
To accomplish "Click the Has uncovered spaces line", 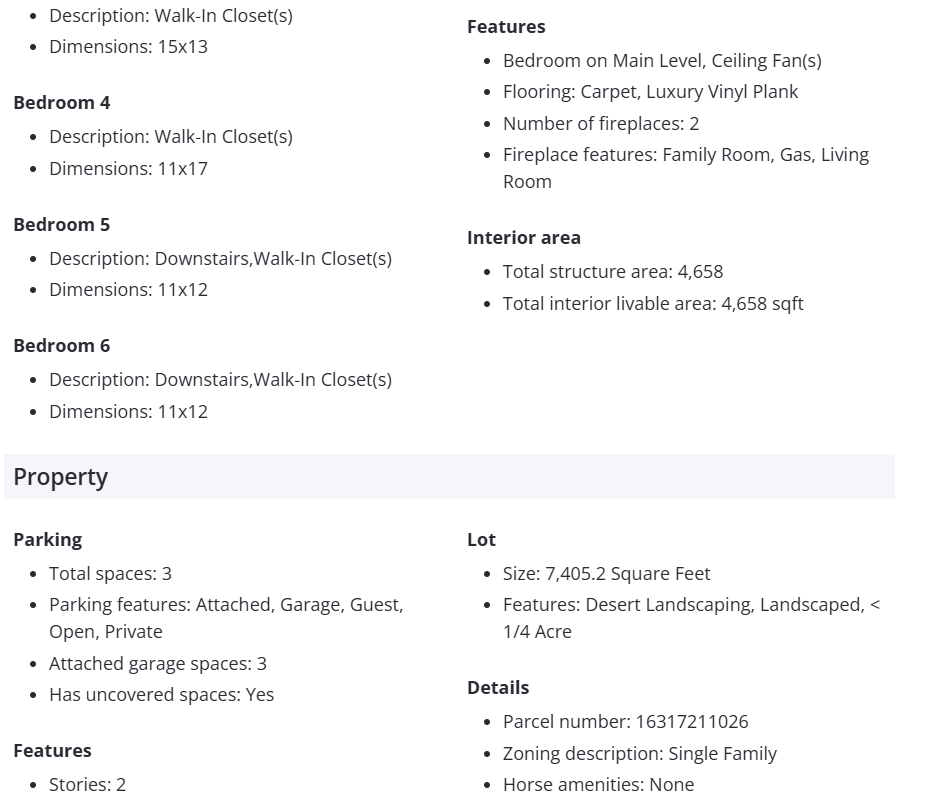I will coord(161,695).
